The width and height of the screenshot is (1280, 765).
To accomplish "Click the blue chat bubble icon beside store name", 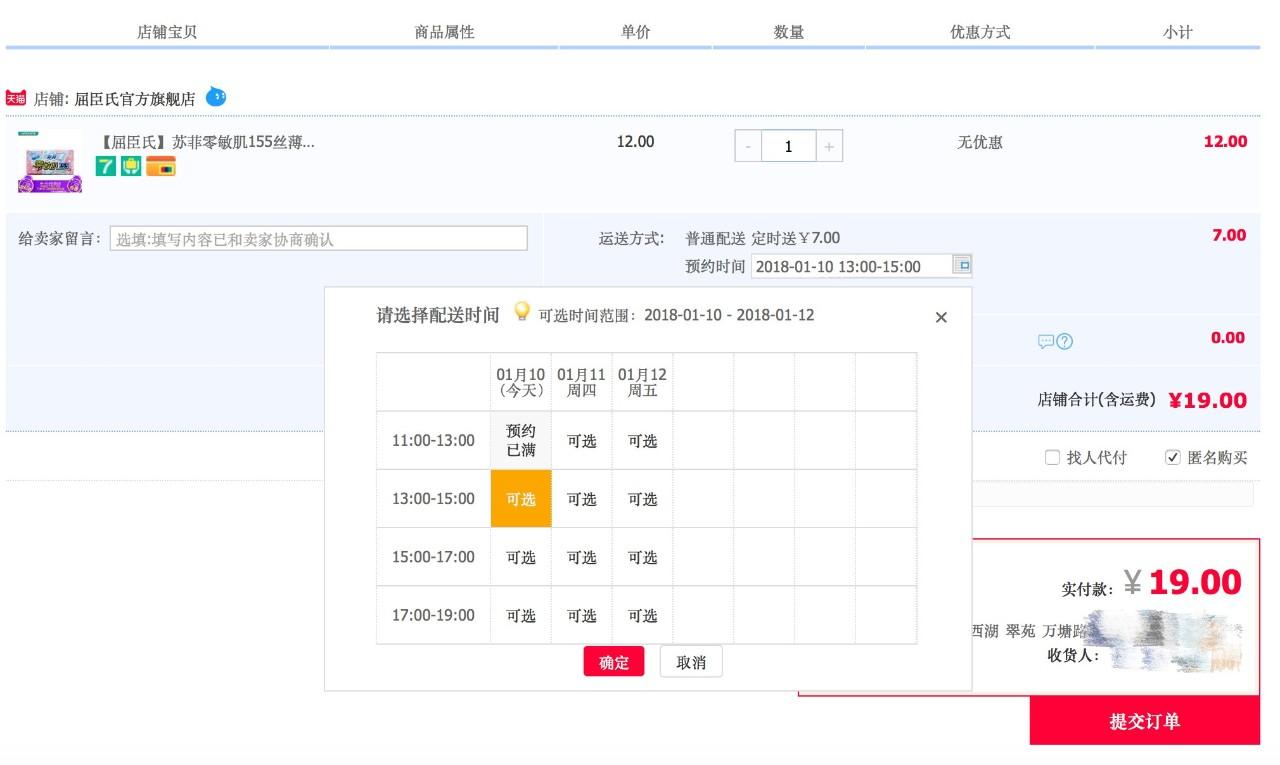I will 216,97.
